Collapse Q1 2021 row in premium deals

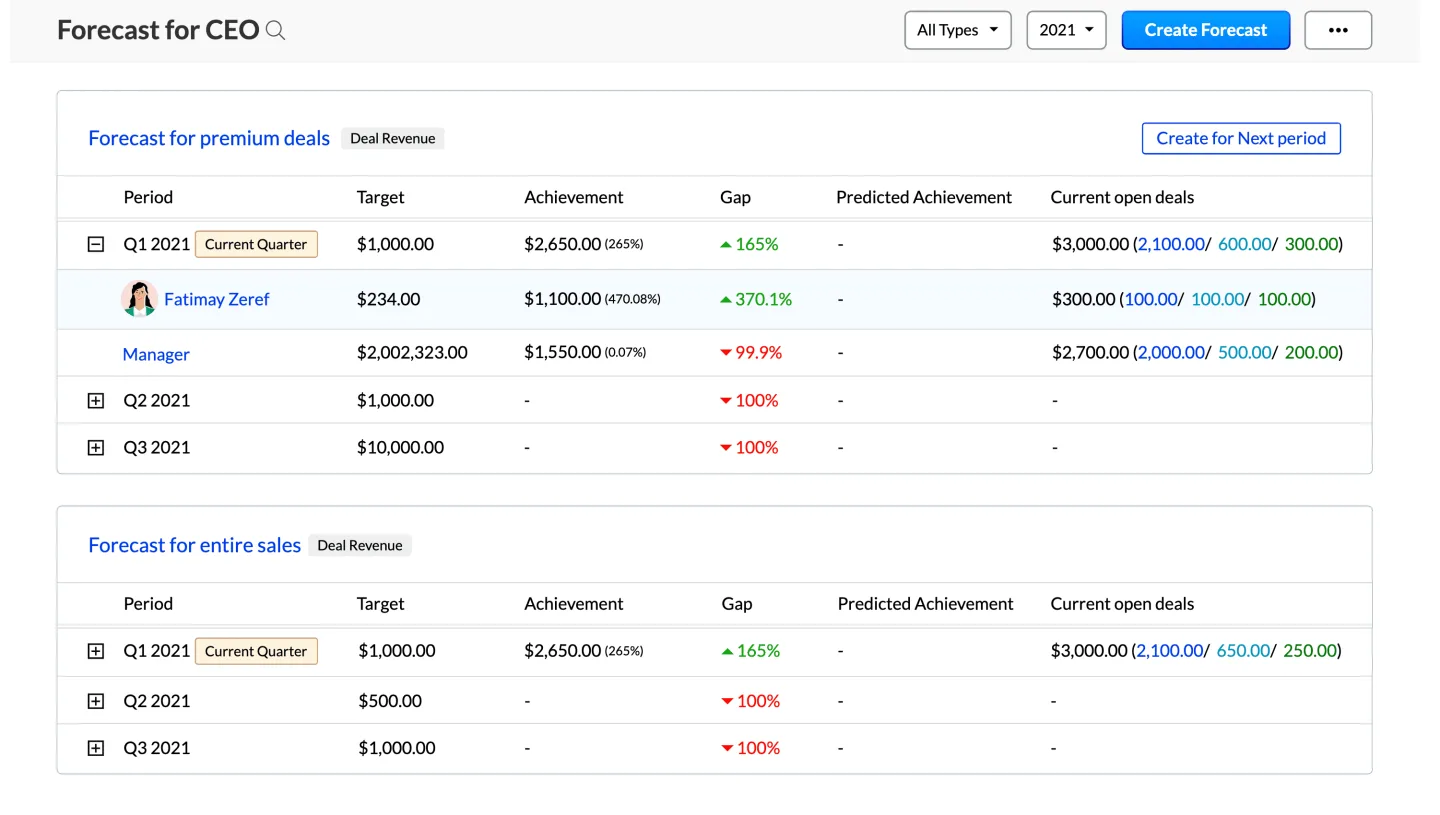click(x=96, y=244)
